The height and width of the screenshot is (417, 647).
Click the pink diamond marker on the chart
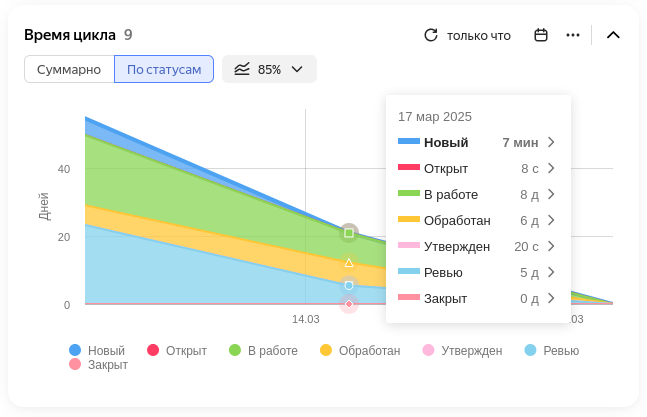tap(349, 304)
